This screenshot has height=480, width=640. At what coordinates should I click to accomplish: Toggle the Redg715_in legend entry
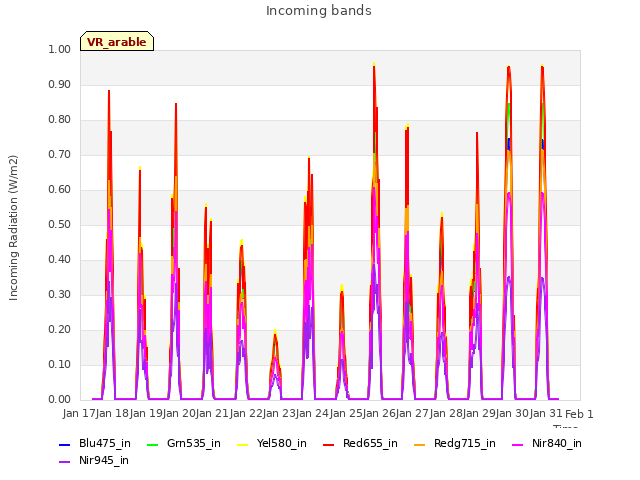coord(457,443)
